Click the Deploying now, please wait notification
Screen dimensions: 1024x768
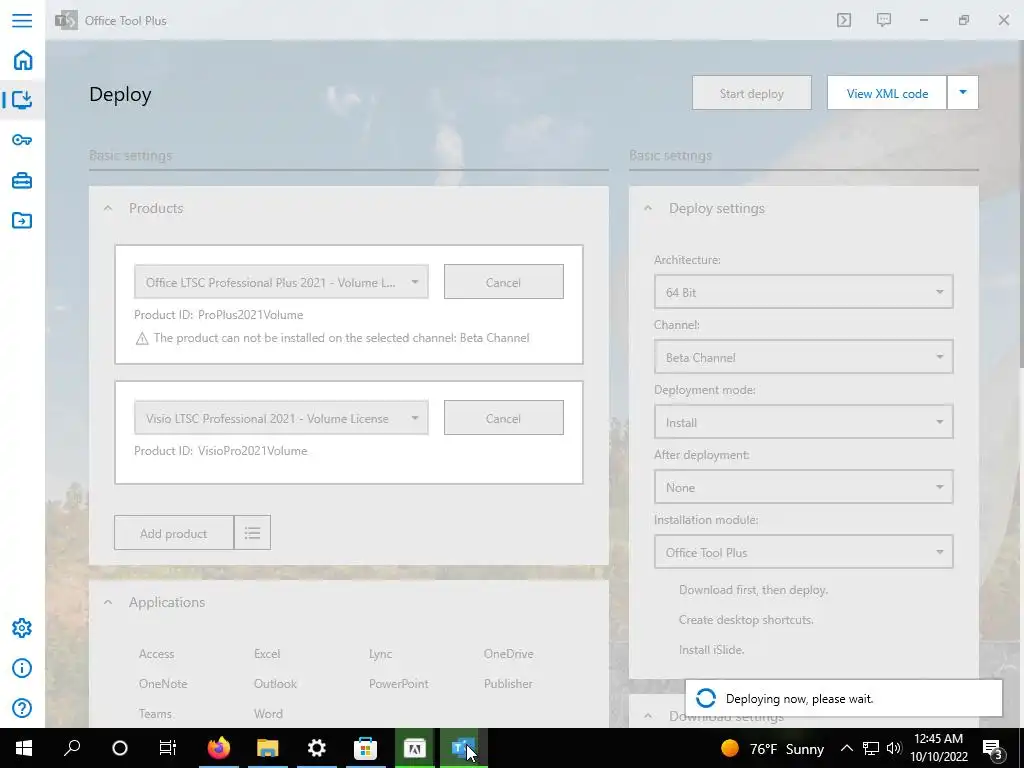pyautogui.click(x=844, y=698)
